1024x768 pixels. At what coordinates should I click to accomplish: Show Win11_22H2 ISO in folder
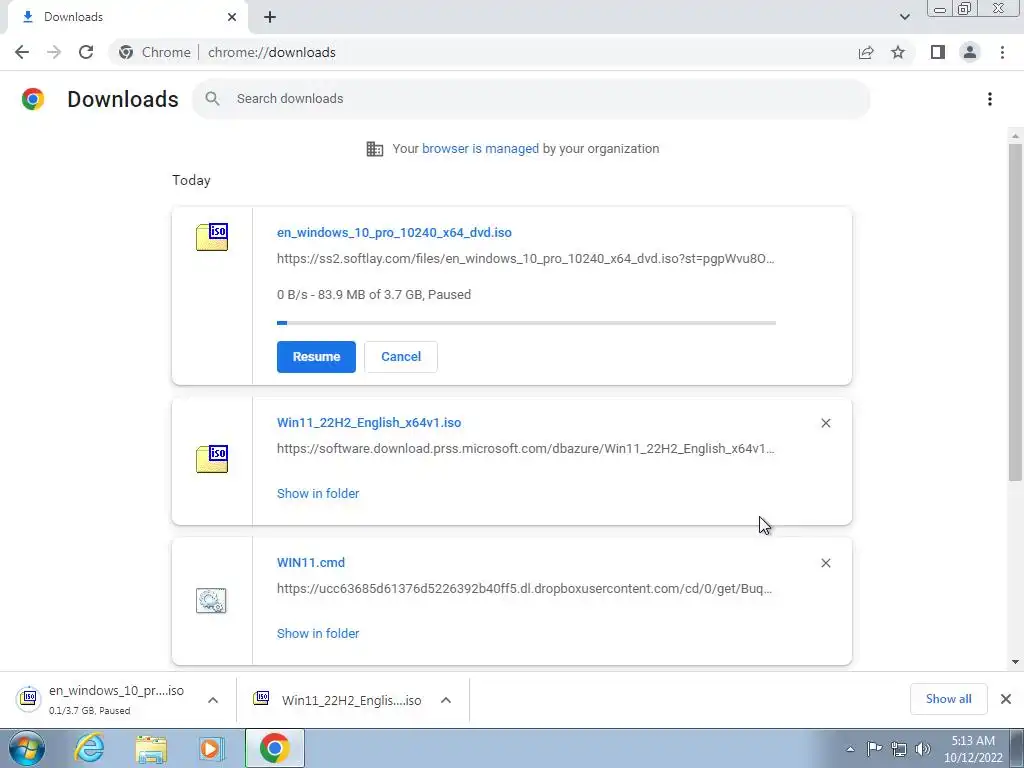[x=318, y=494]
